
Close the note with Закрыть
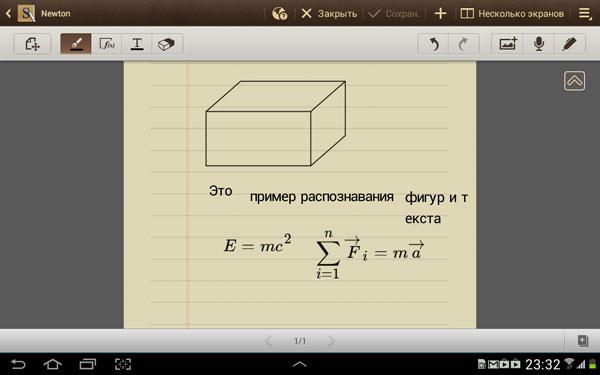329,14
